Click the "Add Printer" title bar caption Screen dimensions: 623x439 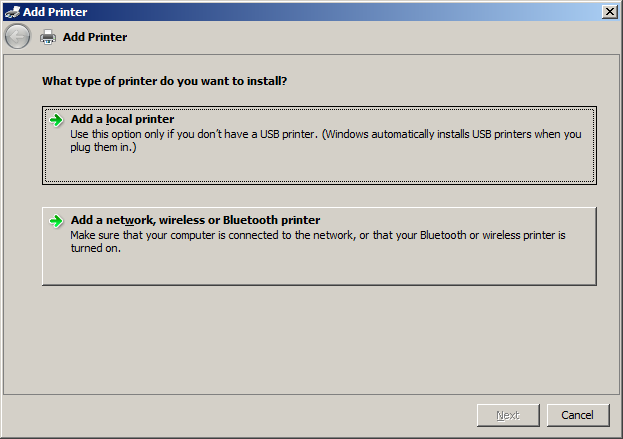pos(55,12)
